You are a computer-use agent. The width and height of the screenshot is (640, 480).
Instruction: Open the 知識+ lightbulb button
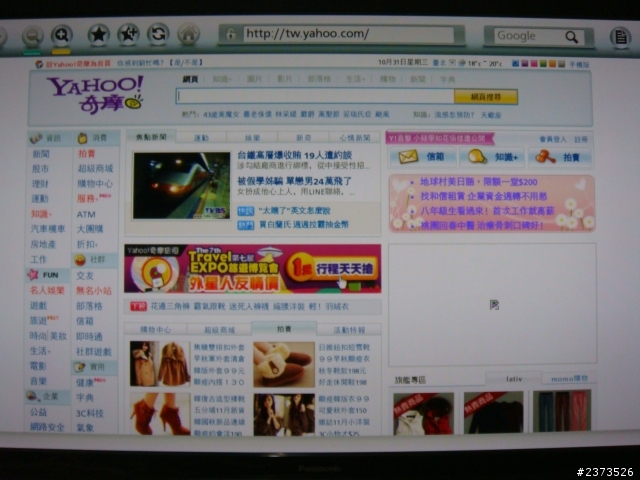point(491,157)
